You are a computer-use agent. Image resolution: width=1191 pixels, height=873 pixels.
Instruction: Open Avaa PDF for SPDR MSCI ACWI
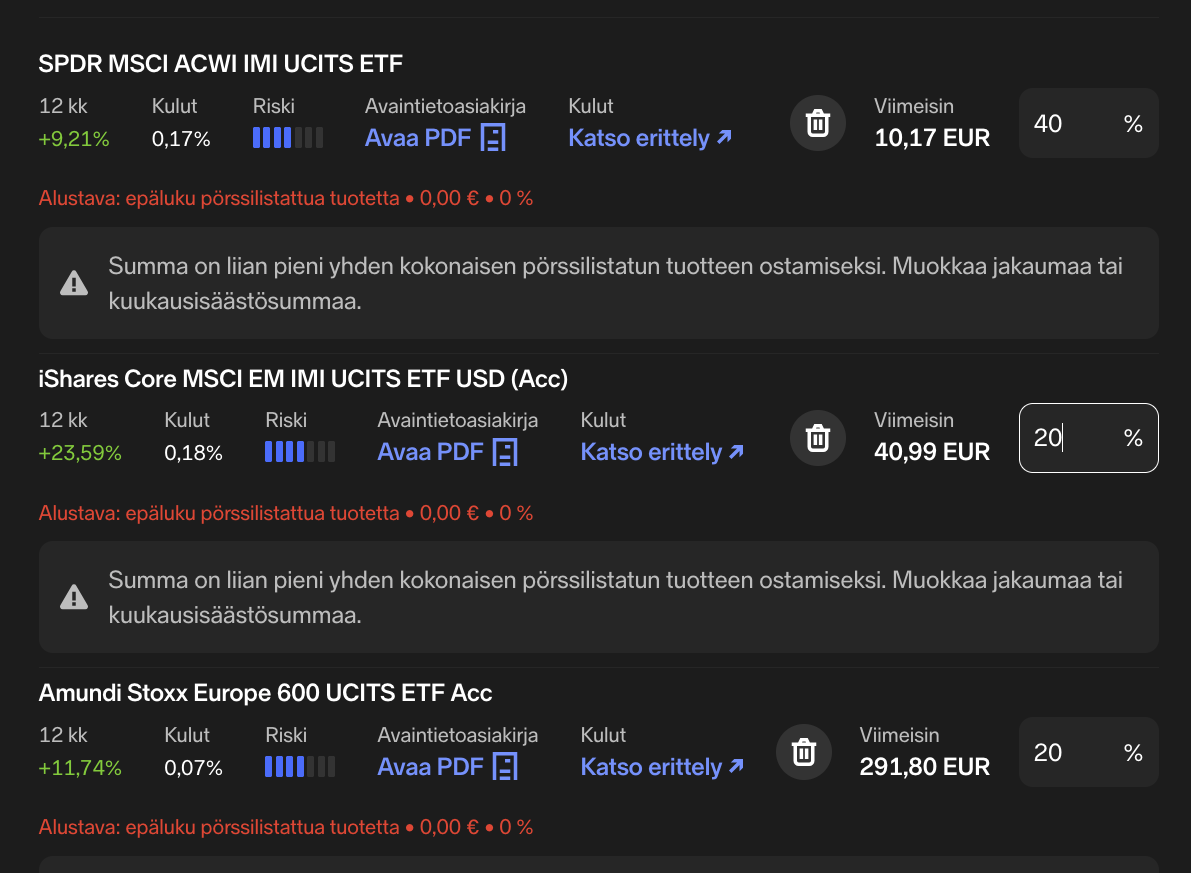click(x=418, y=138)
